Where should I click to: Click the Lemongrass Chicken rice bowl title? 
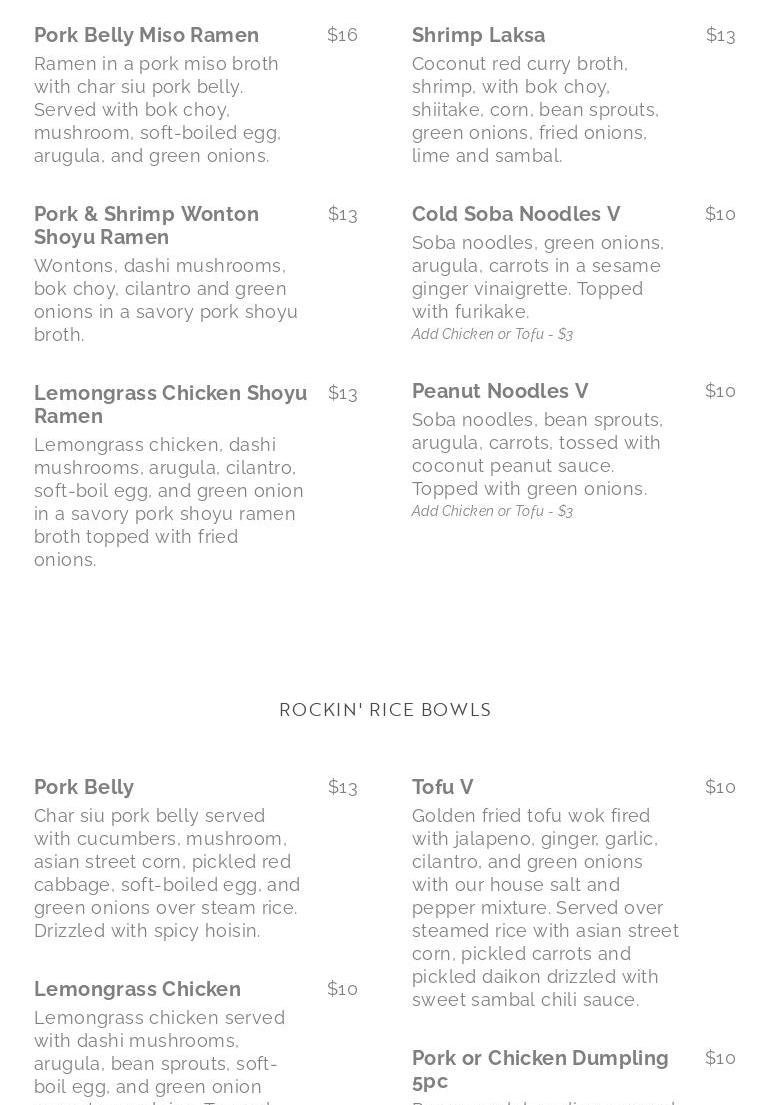[137, 990]
